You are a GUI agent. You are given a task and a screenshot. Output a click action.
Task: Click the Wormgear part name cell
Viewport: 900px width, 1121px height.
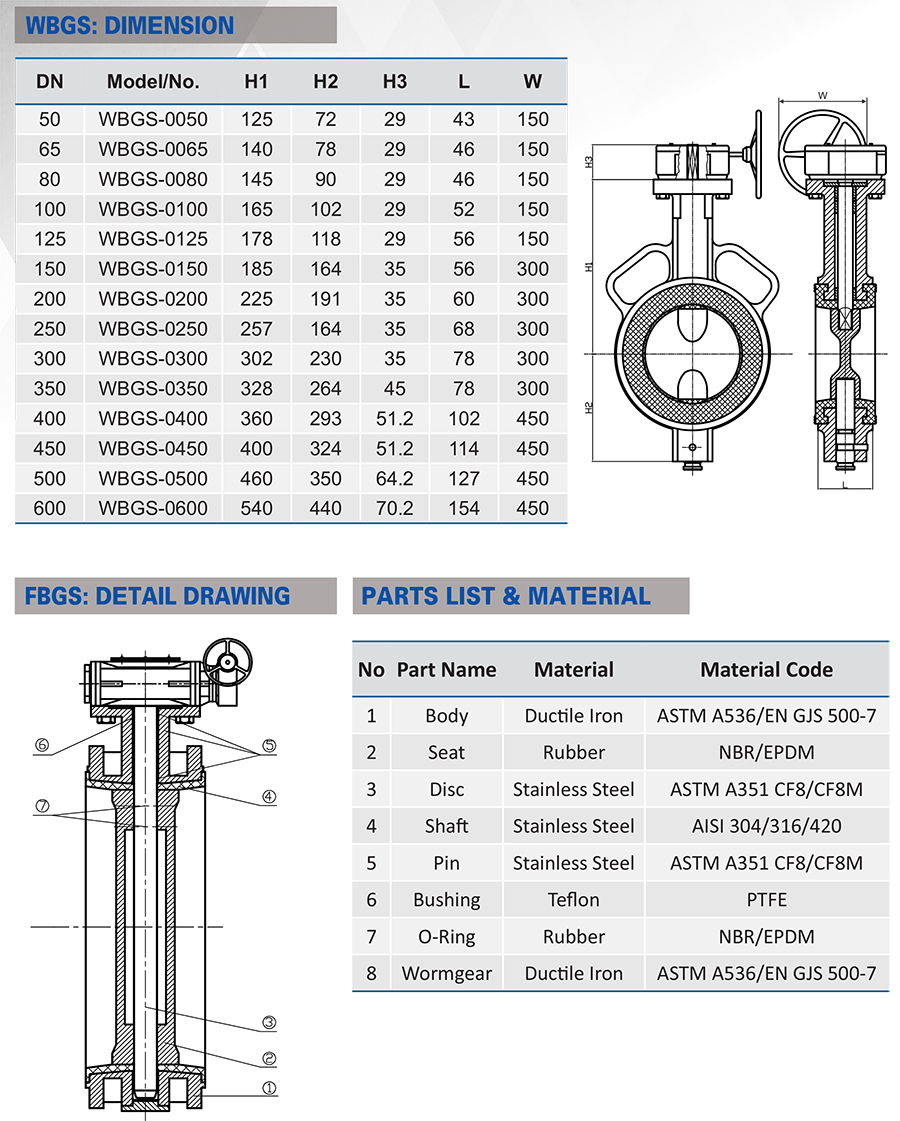click(x=447, y=973)
